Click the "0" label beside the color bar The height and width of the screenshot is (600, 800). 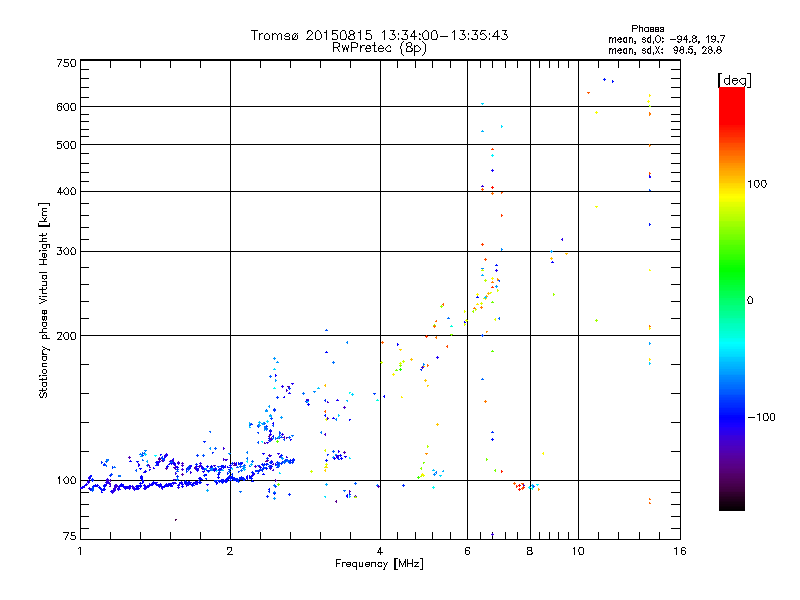pos(750,301)
